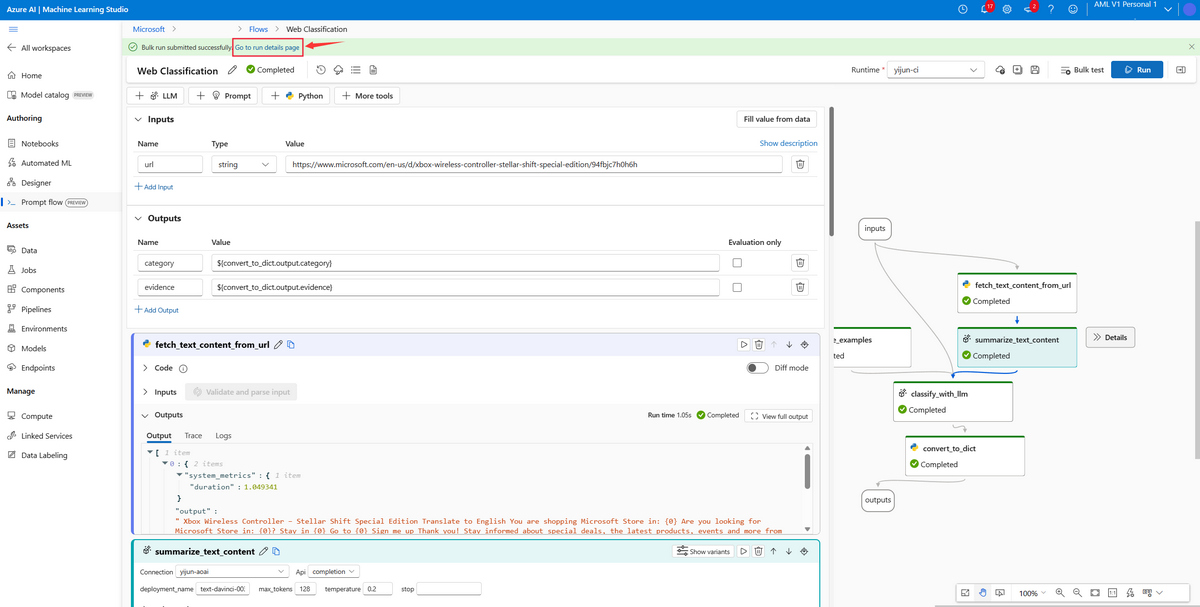
Task: Toggle the hamburger navigation menu
Action: tap(12, 29)
